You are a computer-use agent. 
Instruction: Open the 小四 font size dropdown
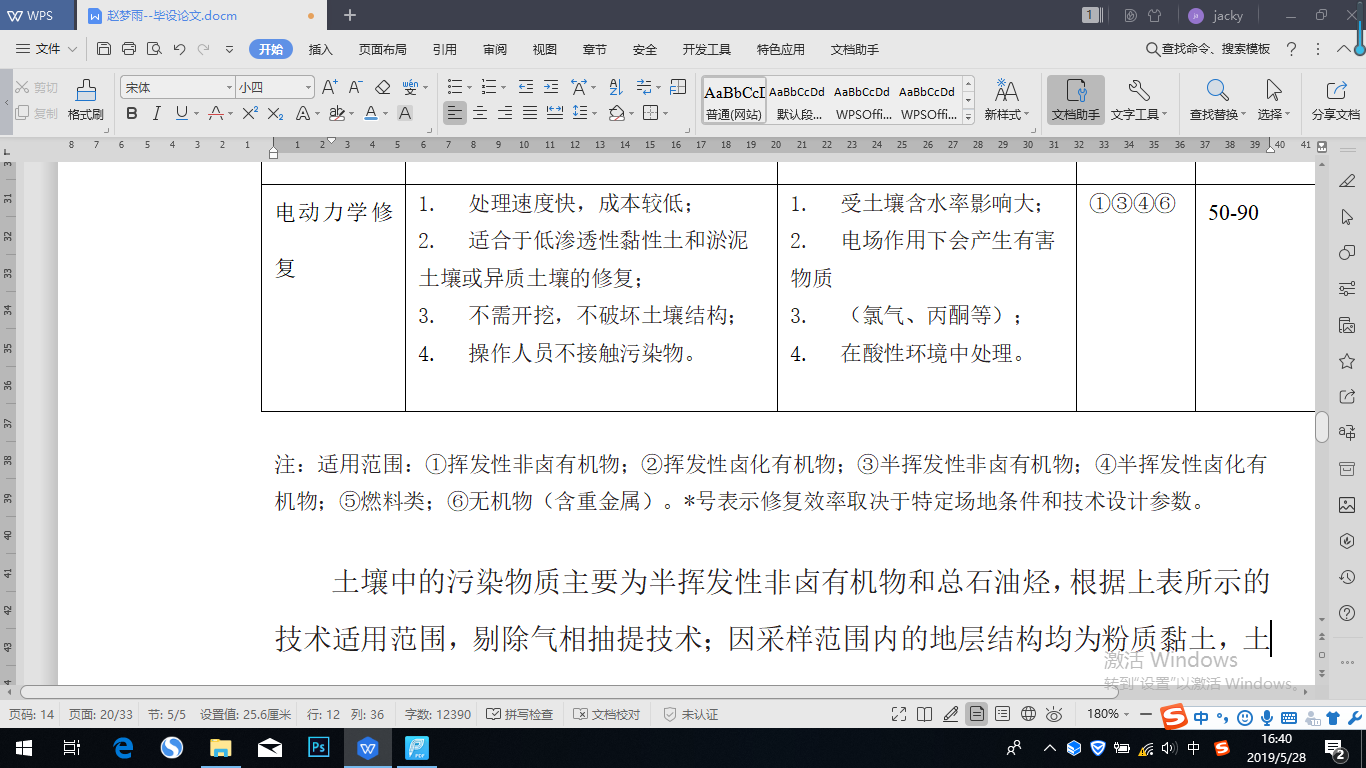tap(306, 88)
